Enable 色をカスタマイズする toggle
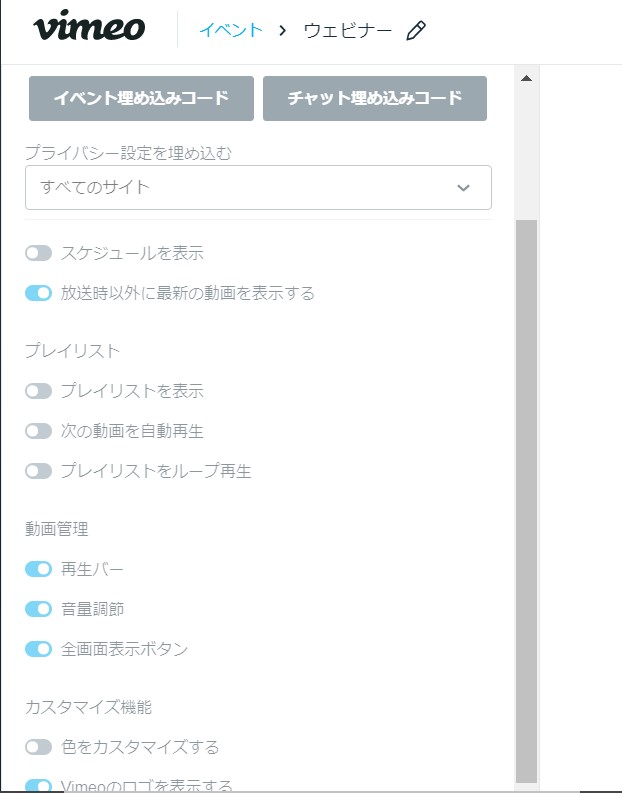 (x=38, y=747)
